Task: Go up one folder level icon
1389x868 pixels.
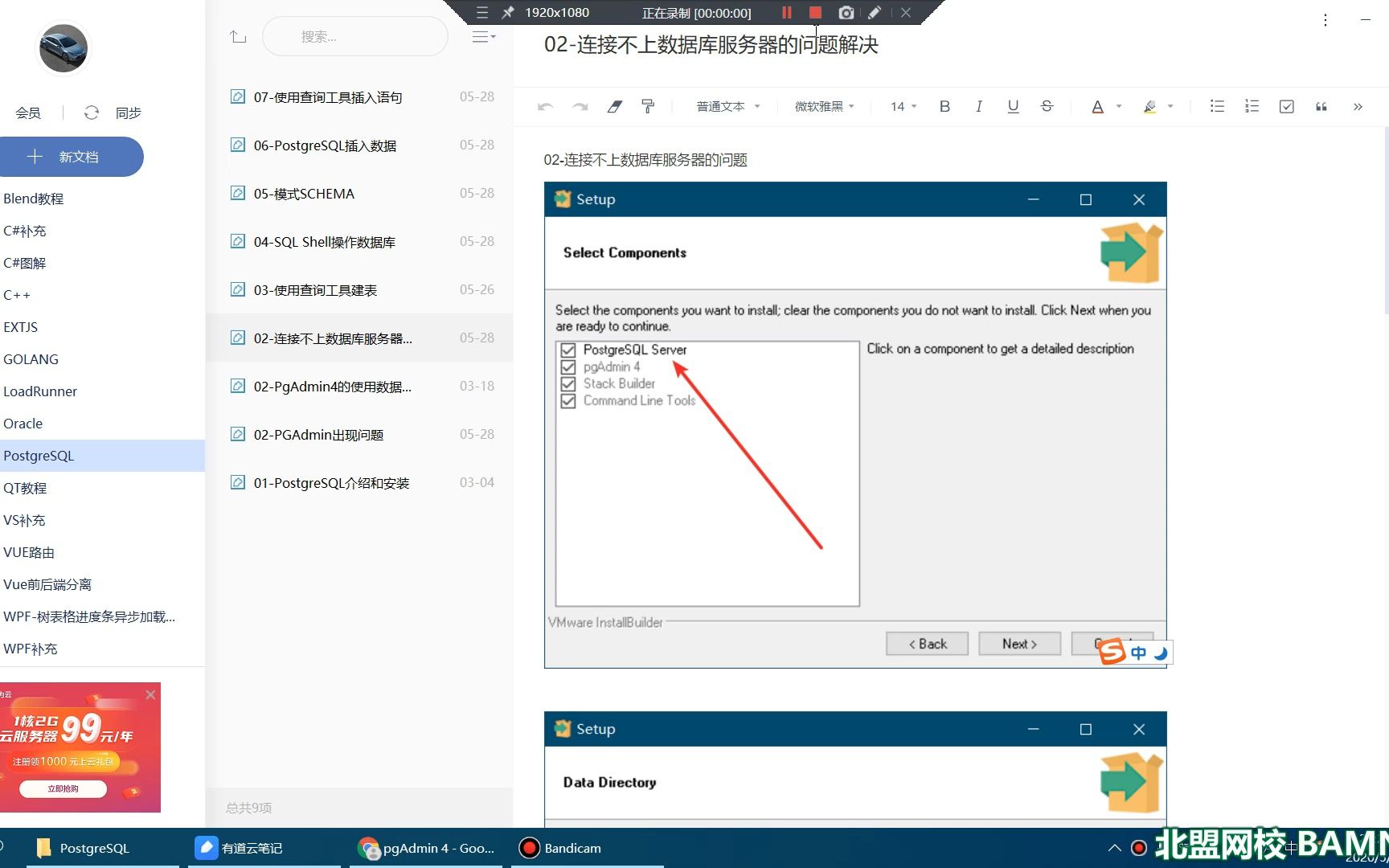Action: [x=238, y=36]
